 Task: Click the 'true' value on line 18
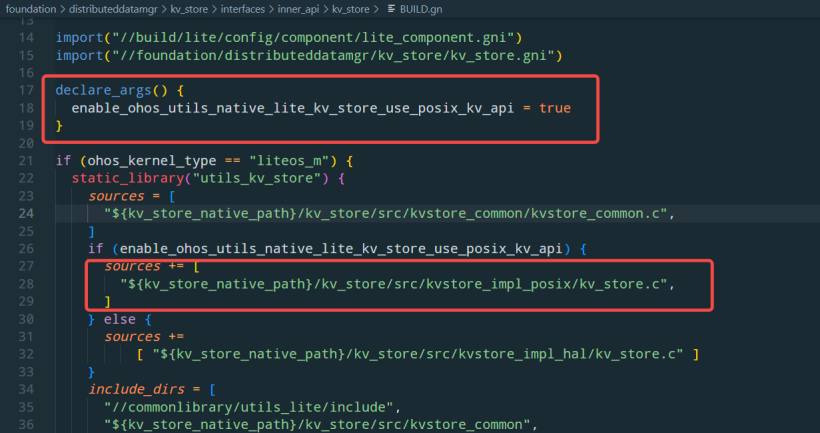click(x=555, y=107)
